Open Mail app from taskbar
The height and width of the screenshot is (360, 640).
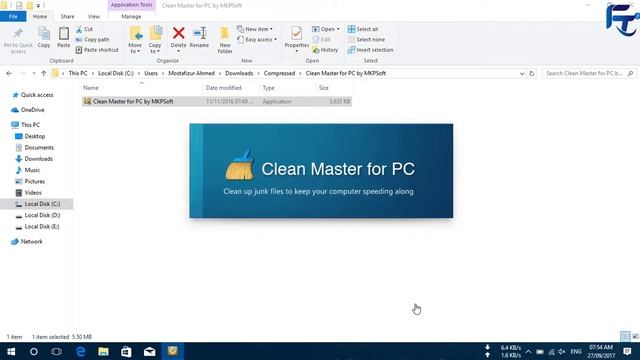coord(149,351)
